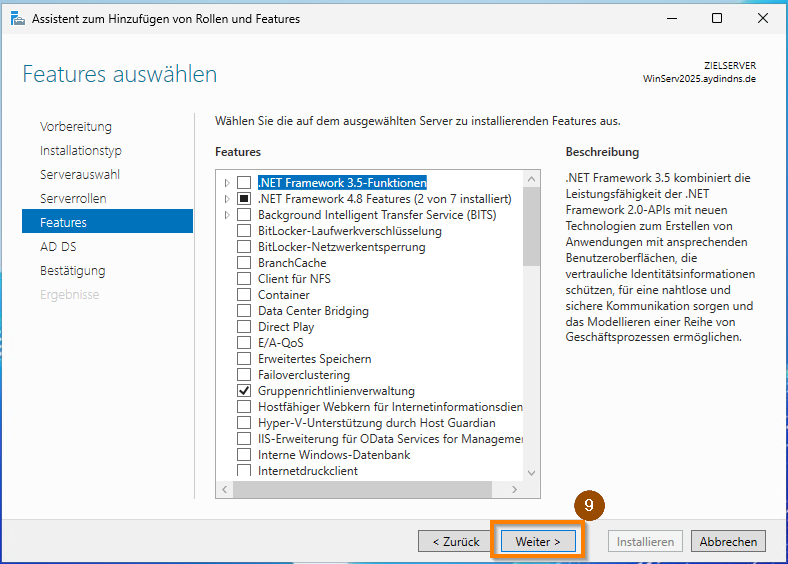This screenshot has width=788, height=564.
Task: Check the Container feature checkbox
Action: point(244,295)
